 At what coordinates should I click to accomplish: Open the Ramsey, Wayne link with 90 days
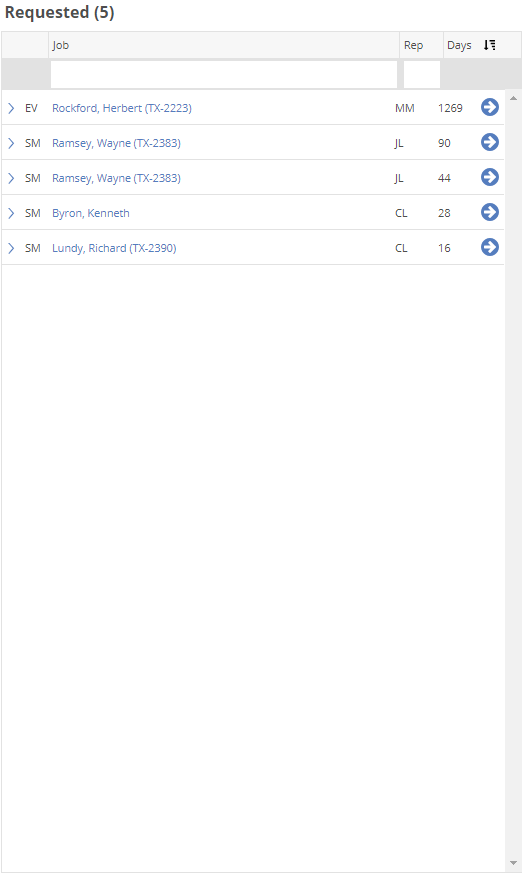tap(116, 143)
